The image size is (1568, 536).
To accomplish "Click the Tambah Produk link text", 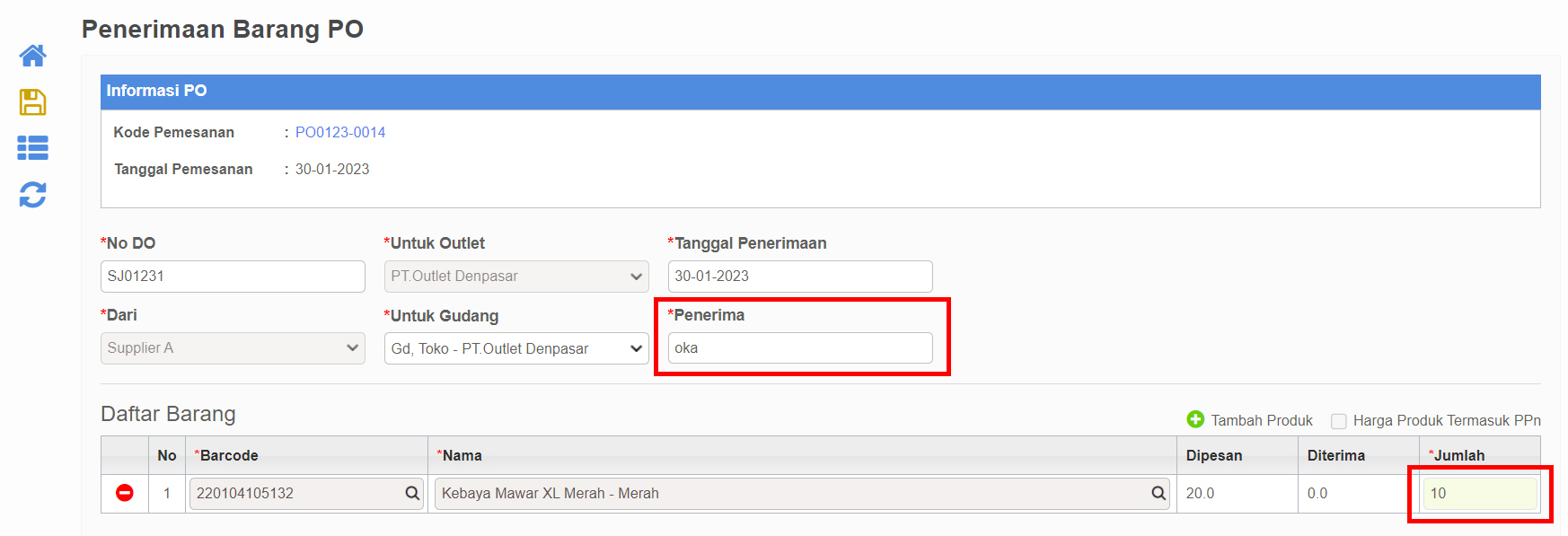I will [x=1262, y=420].
